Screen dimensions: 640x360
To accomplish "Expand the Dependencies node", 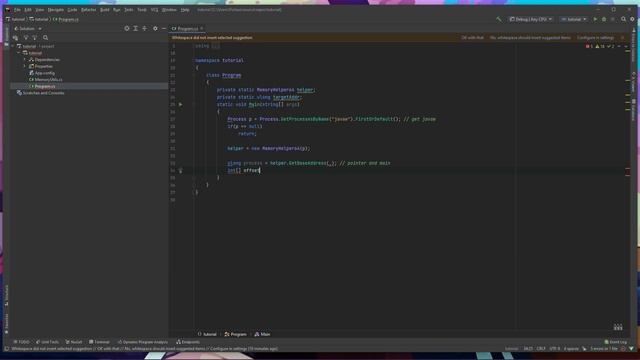I will point(24,60).
